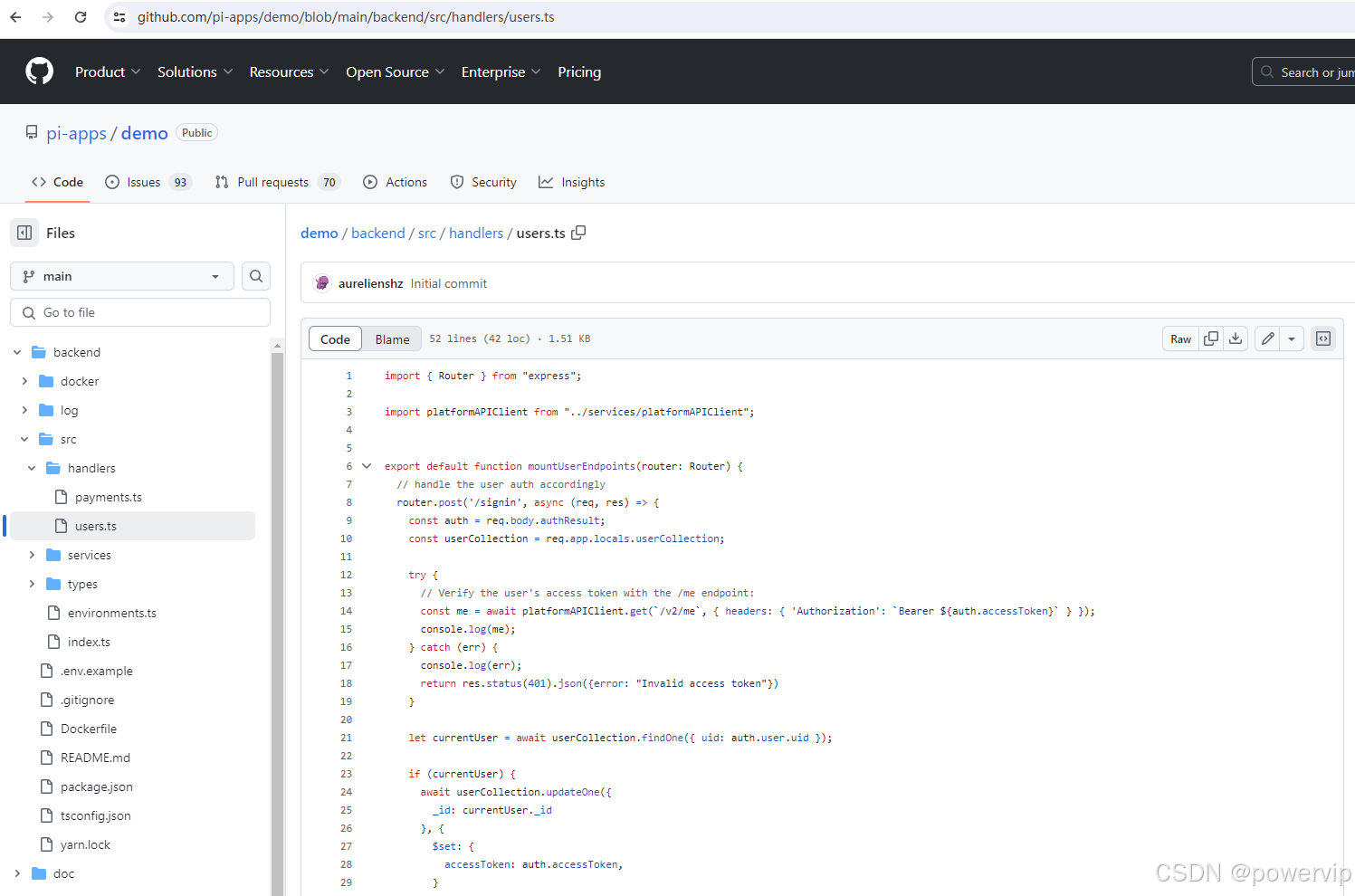
Task: Reload the page with the refresh icon
Action: pos(81,17)
